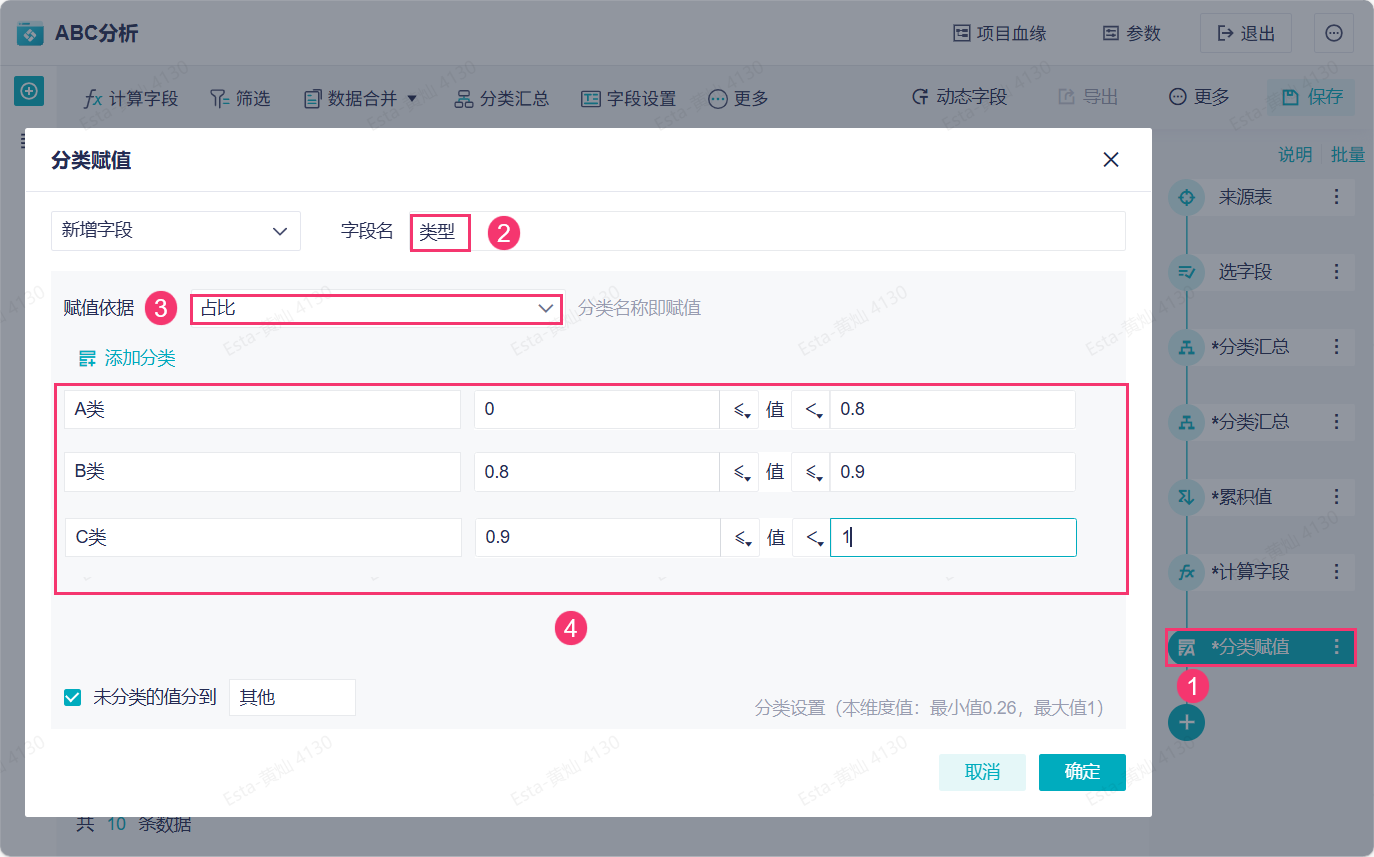Open the 来源表 step options menu
The image size is (1374, 857).
tap(1337, 197)
